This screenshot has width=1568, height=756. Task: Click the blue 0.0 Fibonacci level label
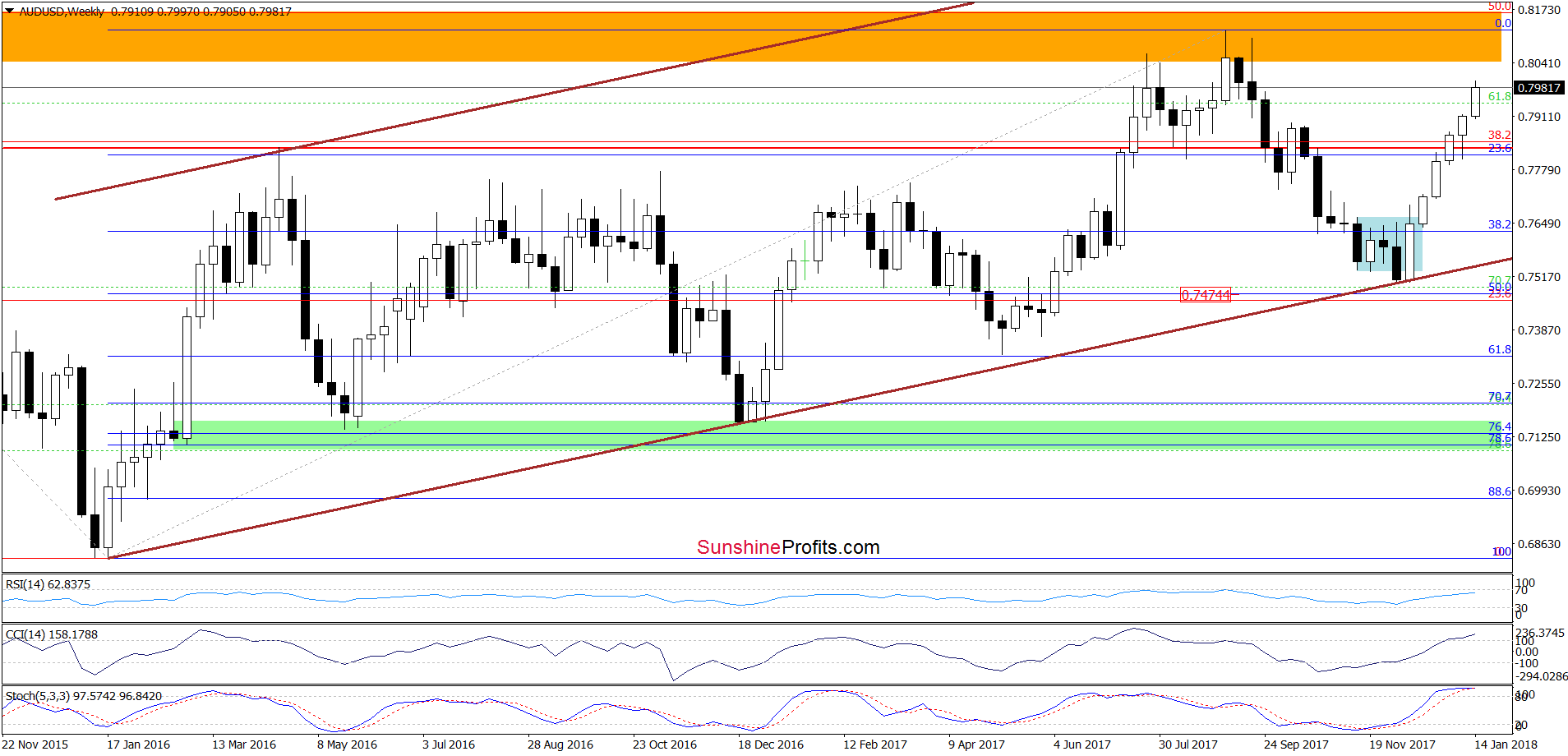(1502, 23)
